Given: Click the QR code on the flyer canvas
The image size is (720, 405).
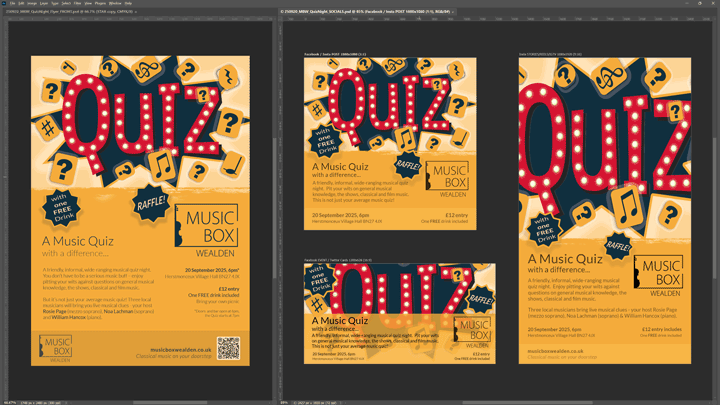Looking at the screenshot, I should (229, 347).
